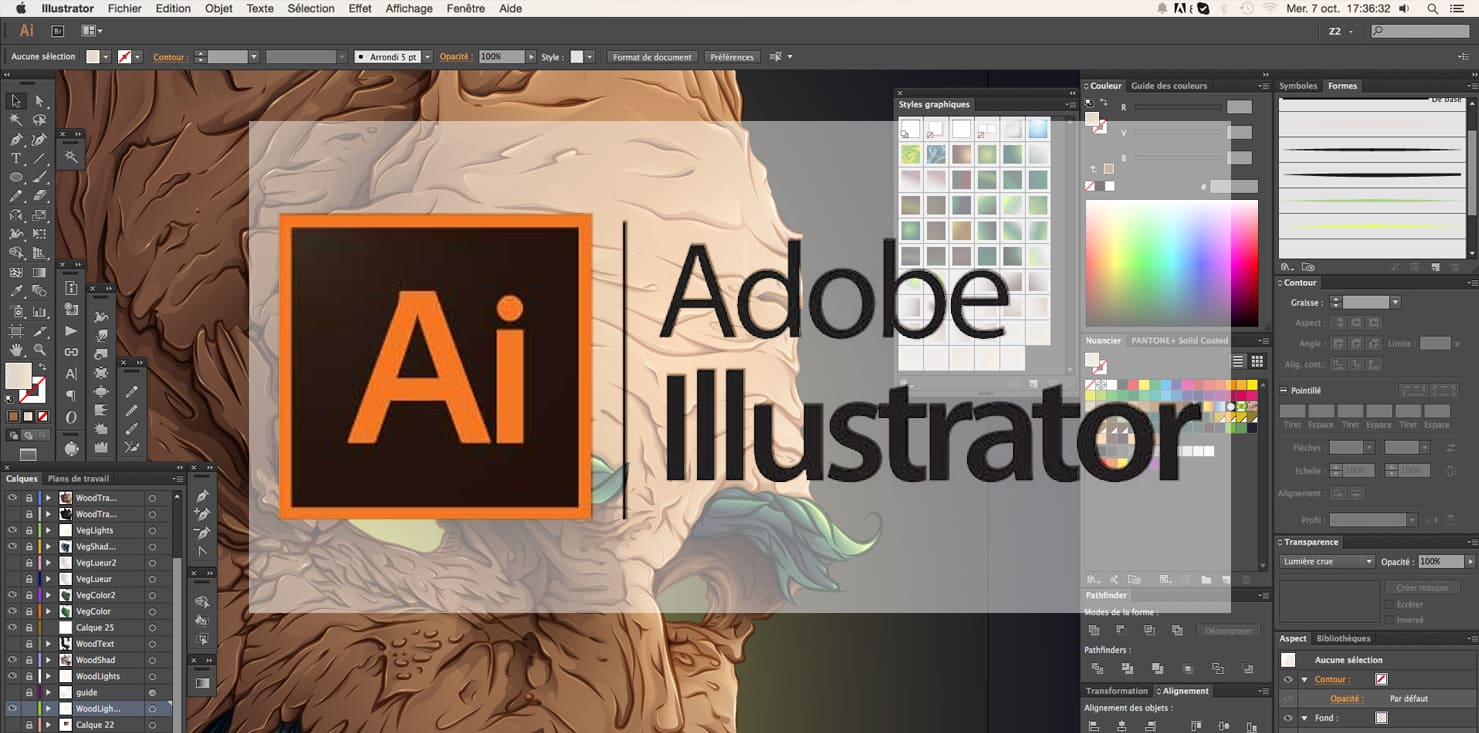Collapse the Fond row in Aspect panel

1304,718
